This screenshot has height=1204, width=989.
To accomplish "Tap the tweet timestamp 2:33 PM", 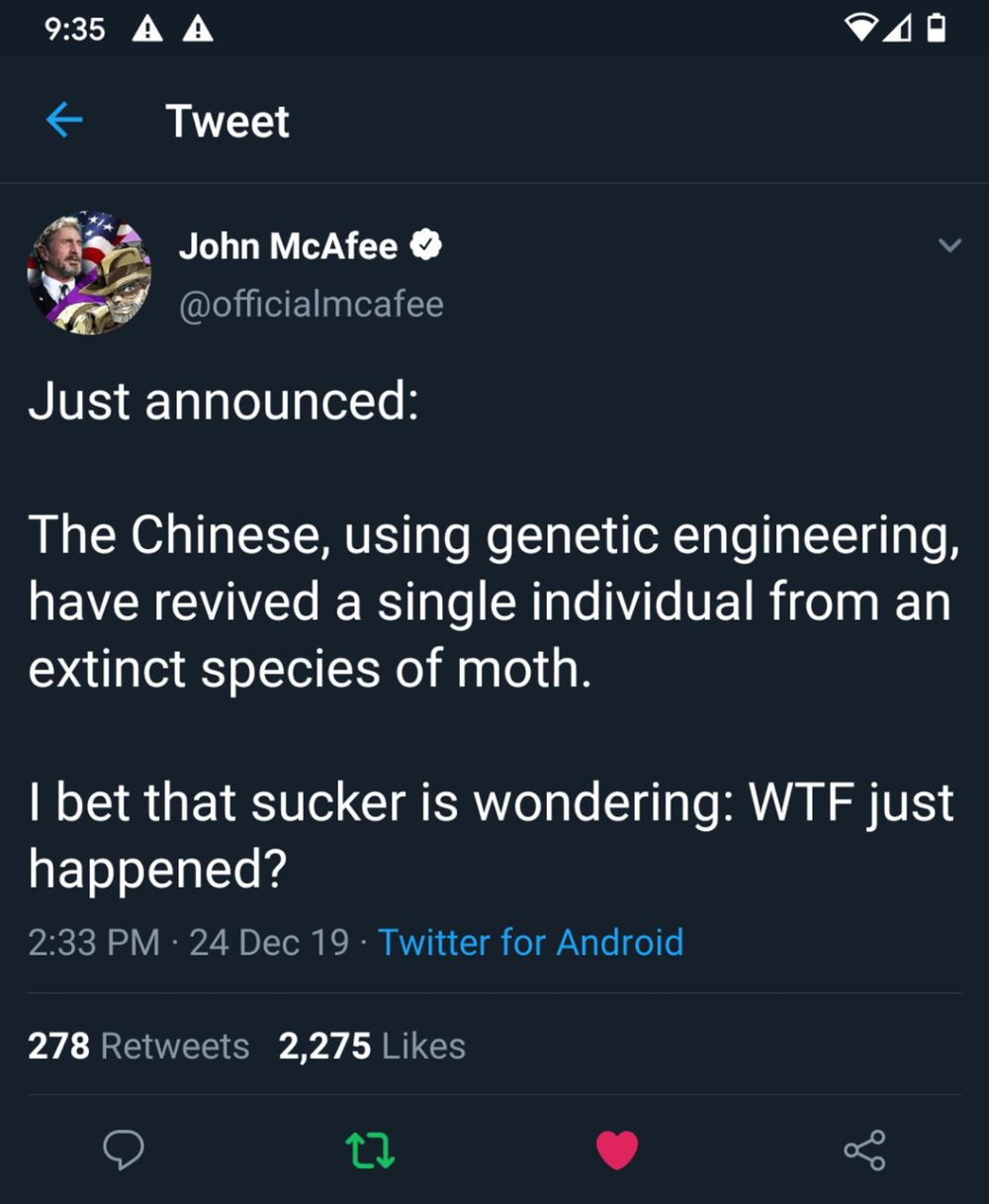I will click(94, 942).
